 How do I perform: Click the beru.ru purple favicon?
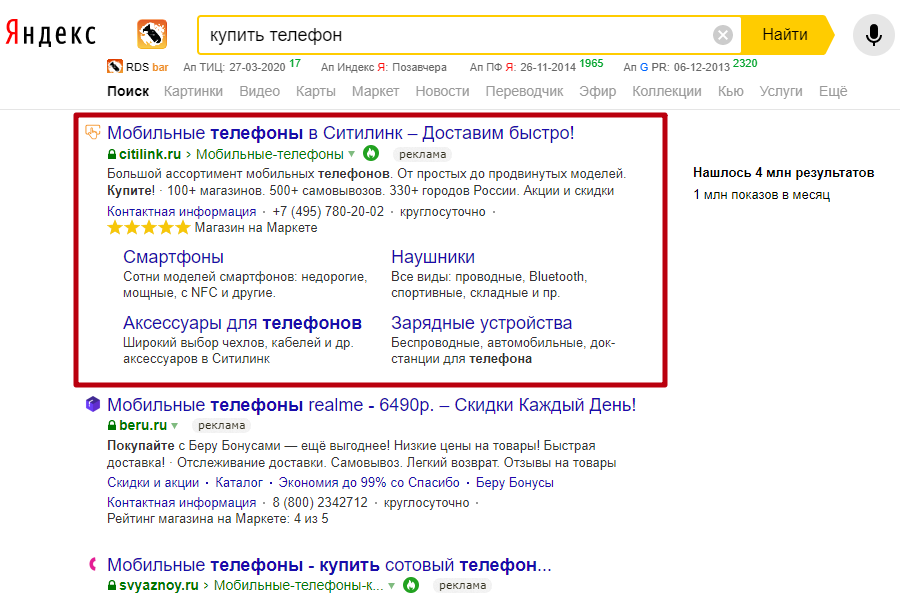(94, 404)
